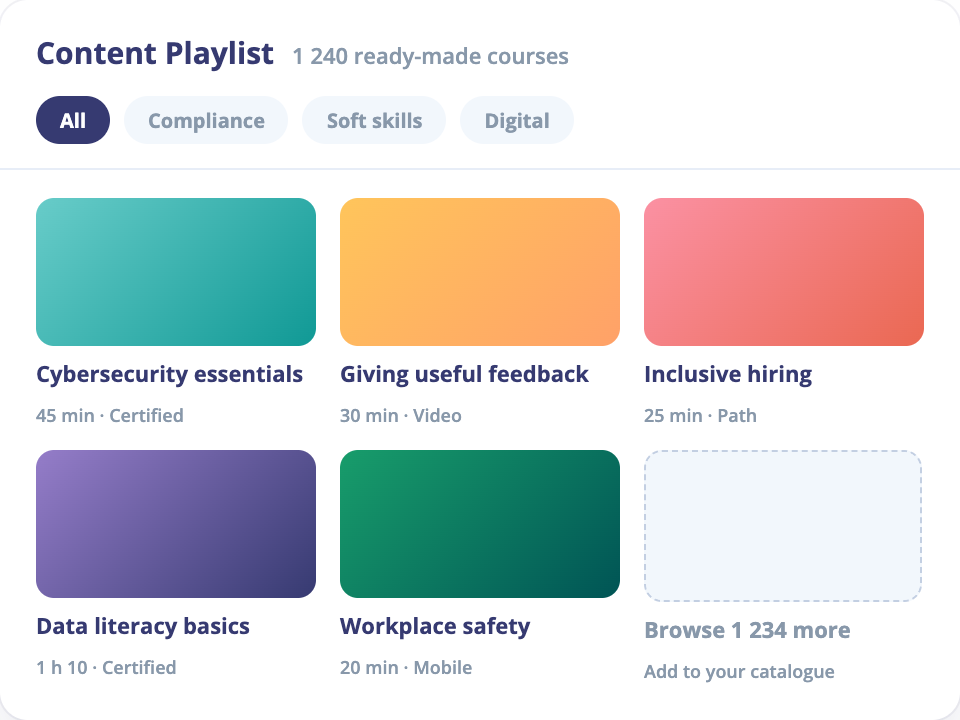
Task: Filter courses by Digital
Action: pos(517,120)
